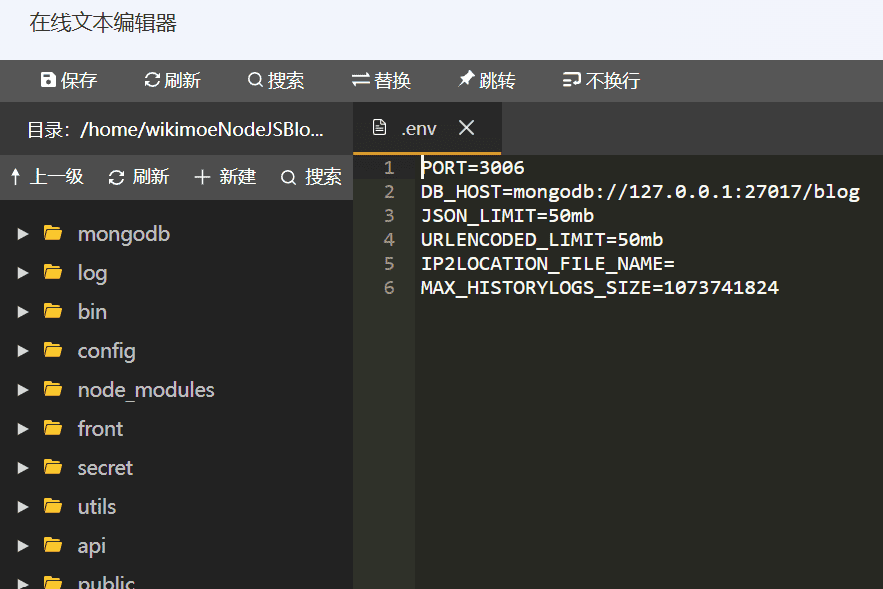Click the top toolbar Refresh (刷新) icon

[x=152, y=81]
